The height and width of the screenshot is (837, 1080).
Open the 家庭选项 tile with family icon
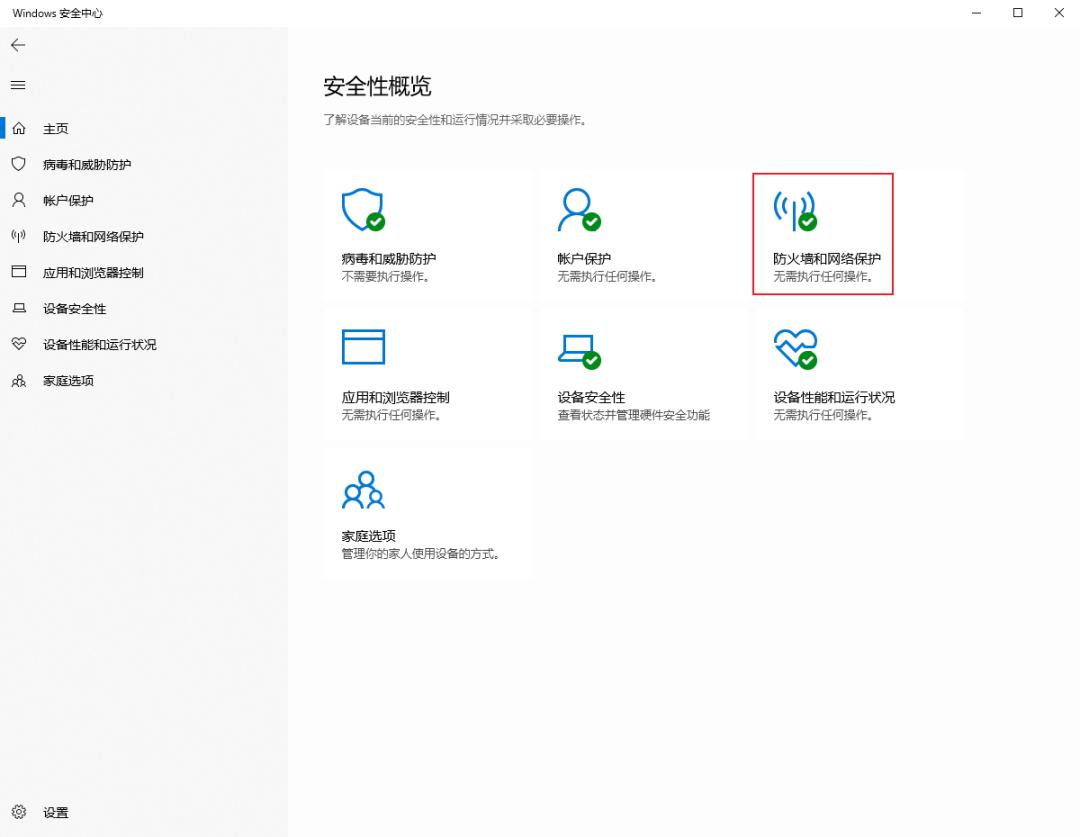[x=428, y=512]
